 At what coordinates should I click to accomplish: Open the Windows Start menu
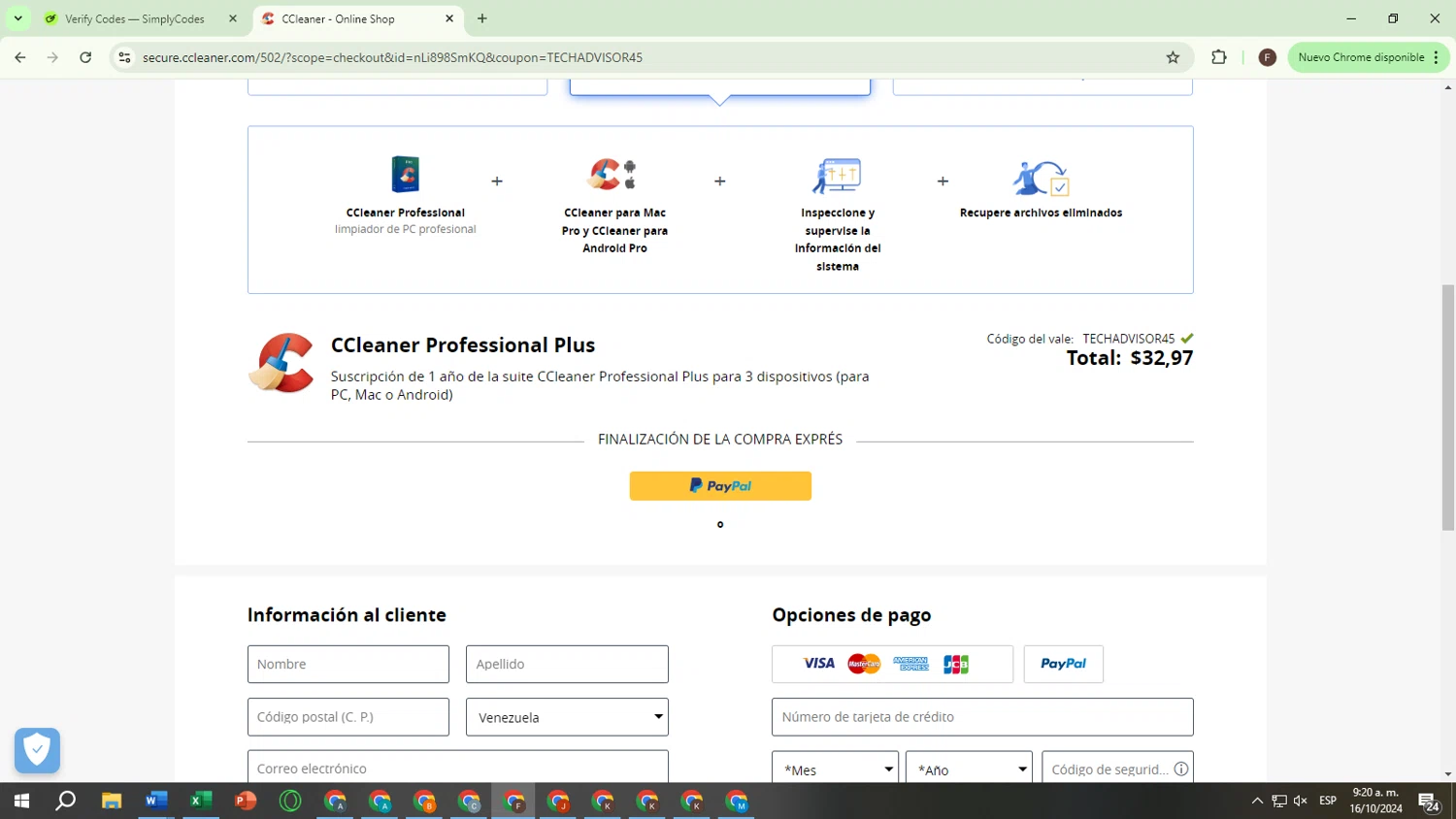(x=21, y=802)
